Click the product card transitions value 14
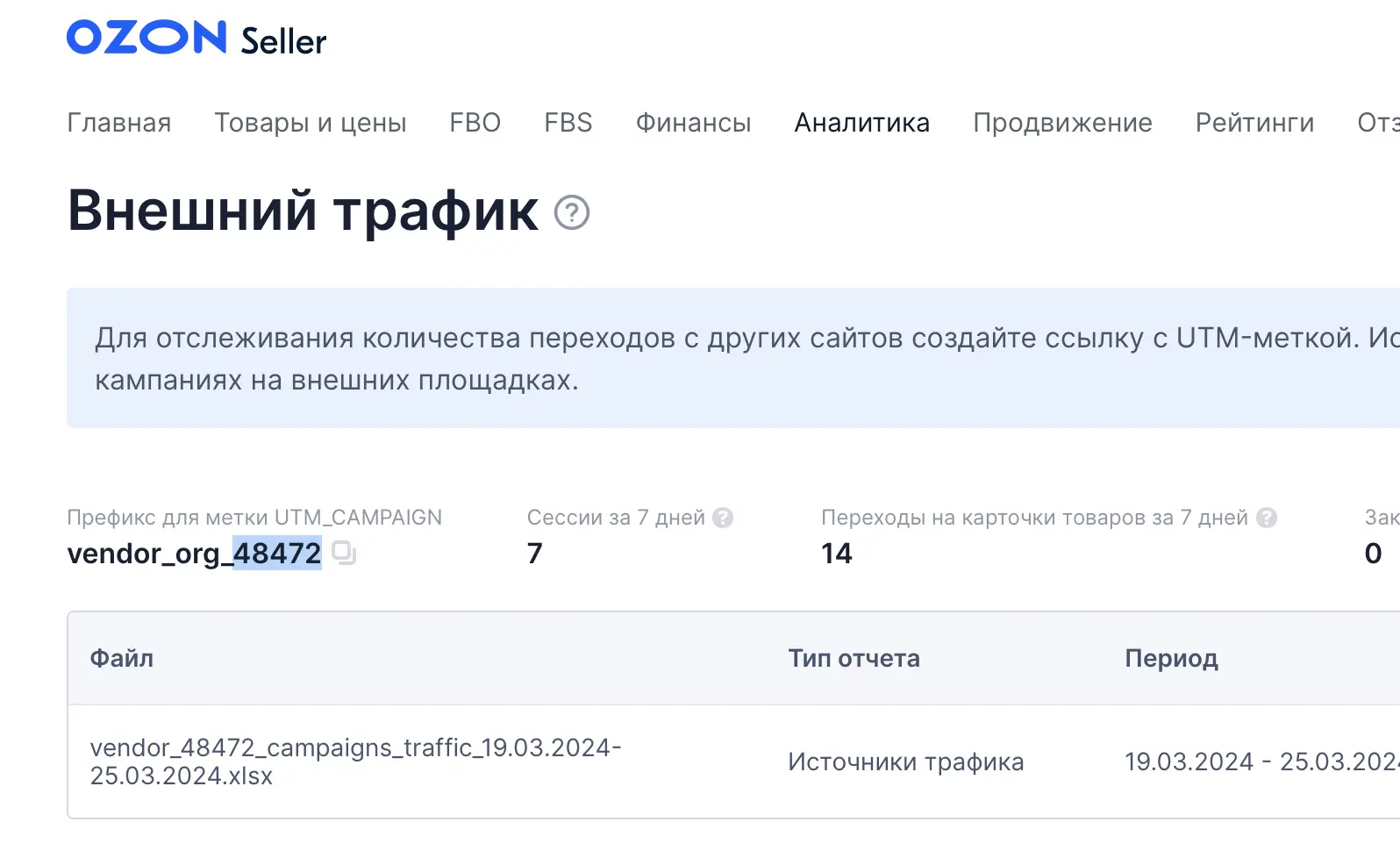 pyautogui.click(x=837, y=554)
